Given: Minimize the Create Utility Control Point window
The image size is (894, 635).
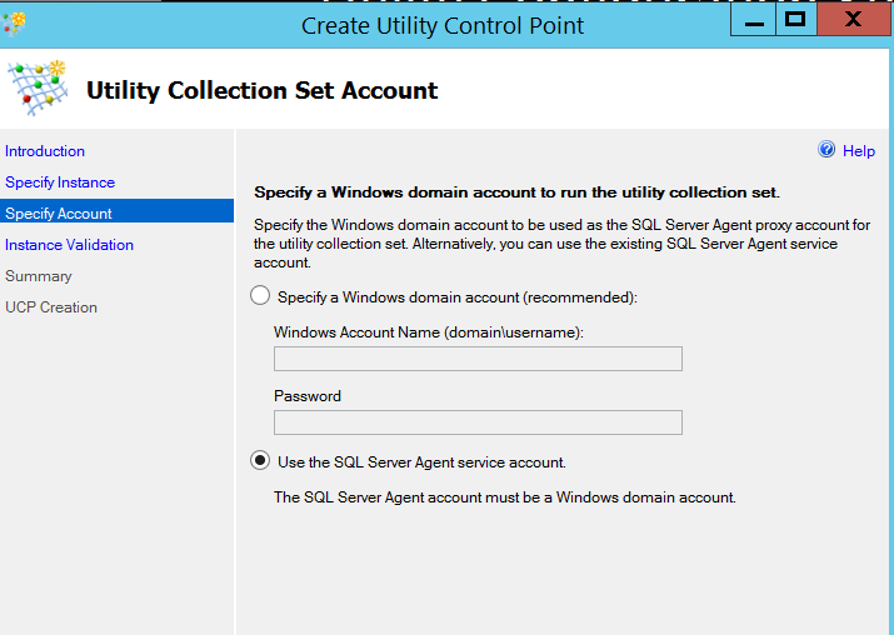Looking at the screenshot, I should coord(753,19).
